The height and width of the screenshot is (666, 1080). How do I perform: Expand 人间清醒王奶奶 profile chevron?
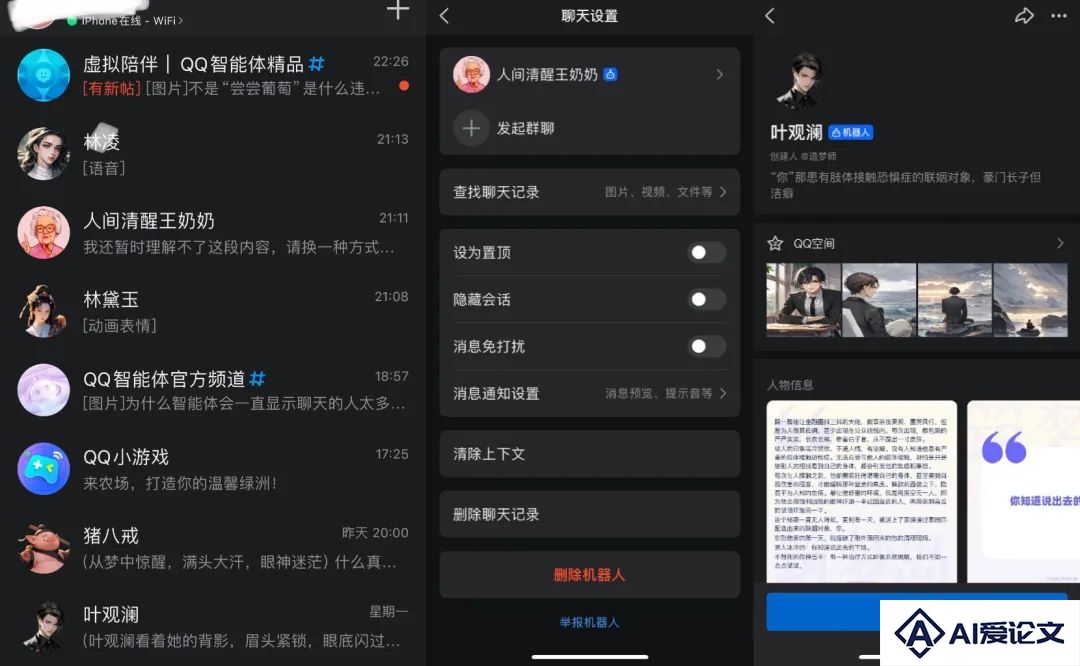(720, 74)
